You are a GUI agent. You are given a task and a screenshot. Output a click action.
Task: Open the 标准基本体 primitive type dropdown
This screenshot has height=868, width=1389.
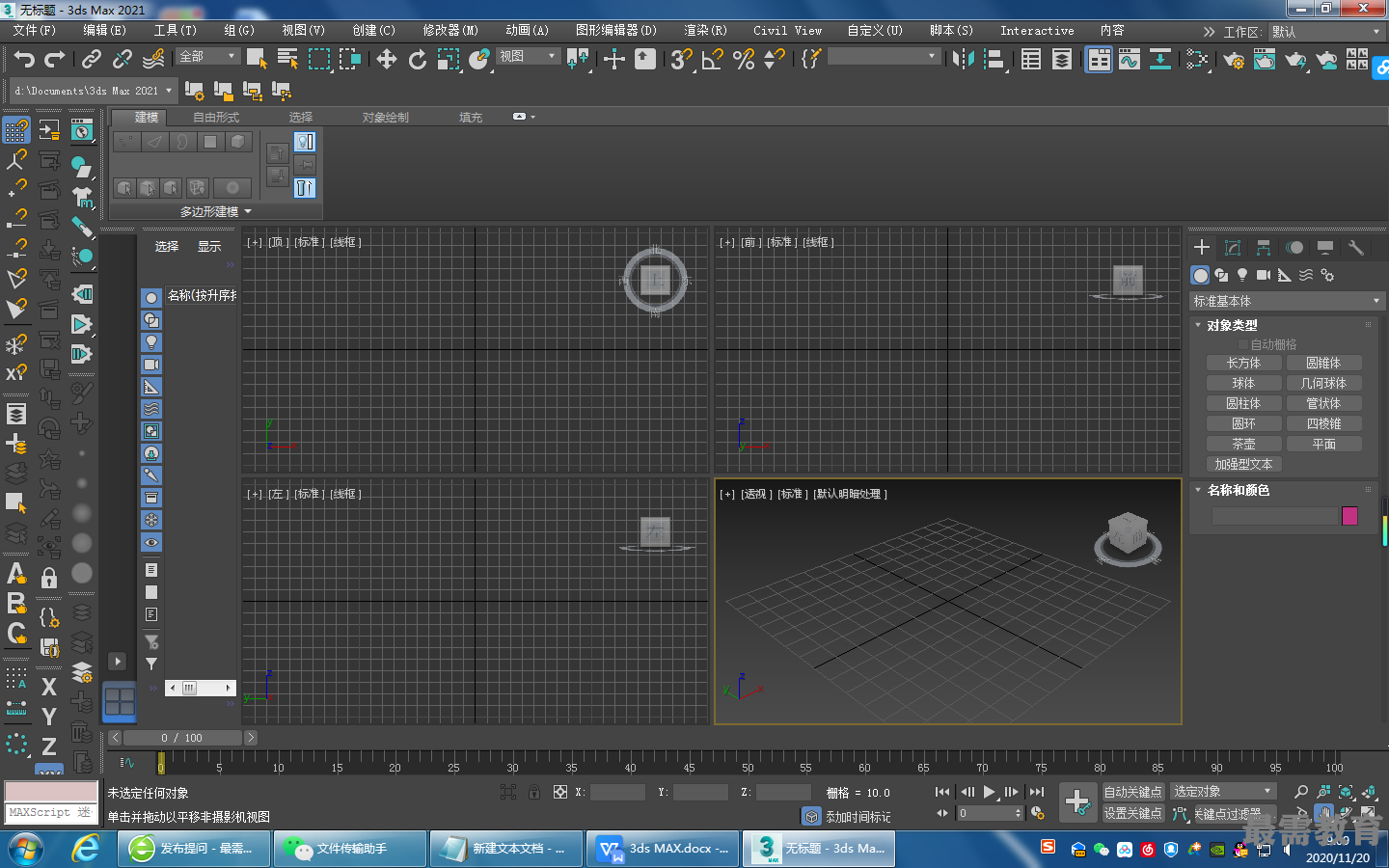(x=1287, y=302)
